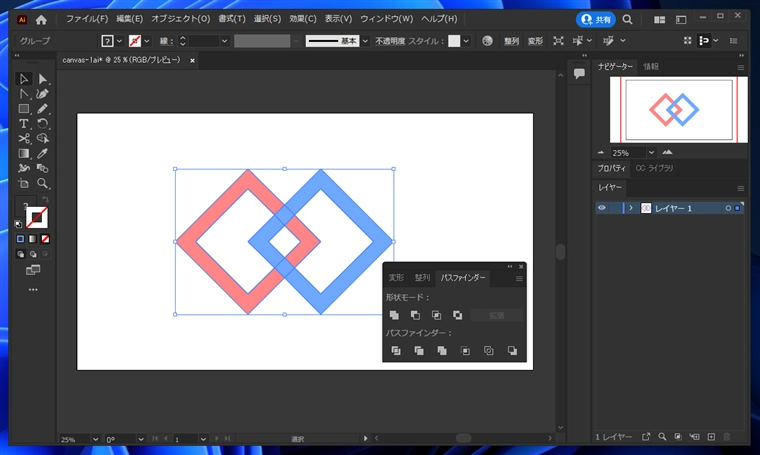Open the 効果(C) menu
The height and width of the screenshot is (455, 760).
coord(303,19)
